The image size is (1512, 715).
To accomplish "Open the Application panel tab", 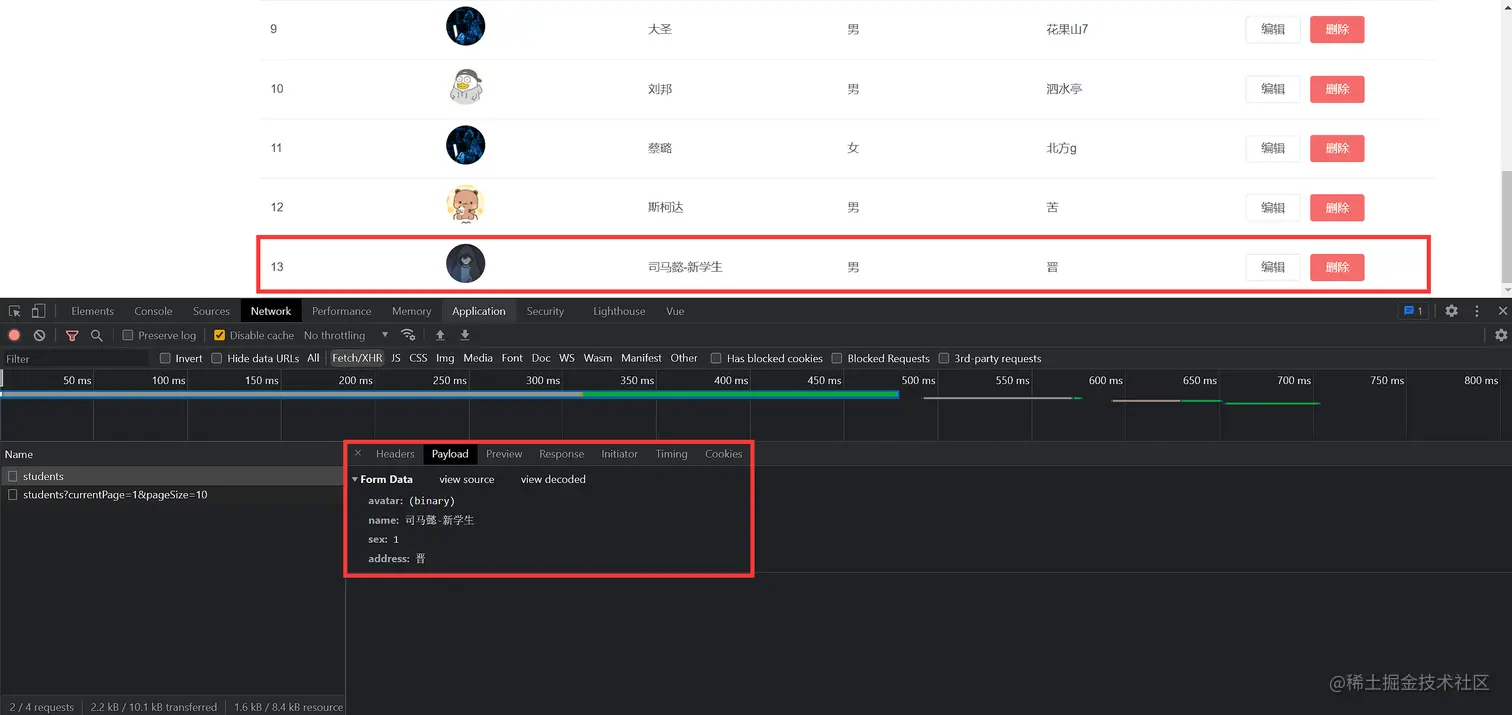I will point(479,311).
